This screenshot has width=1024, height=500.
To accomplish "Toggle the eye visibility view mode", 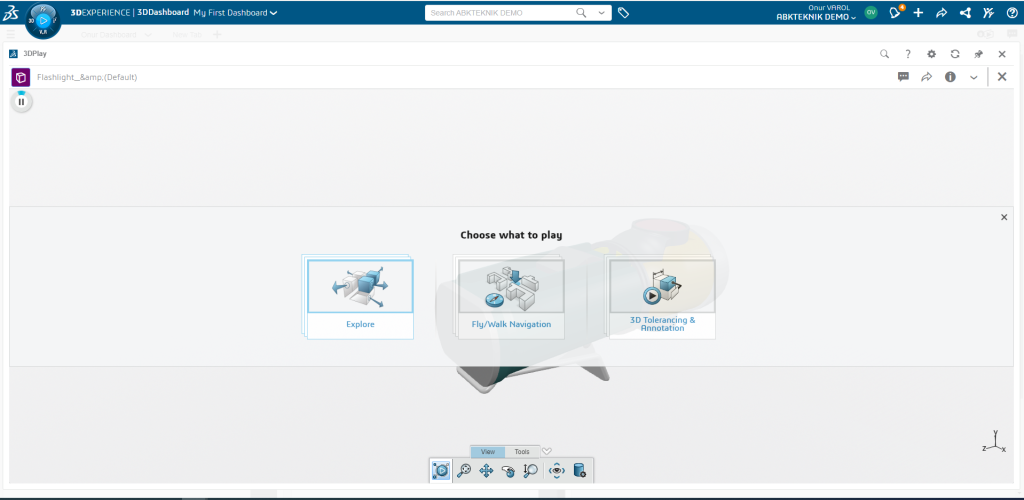I will 557,470.
